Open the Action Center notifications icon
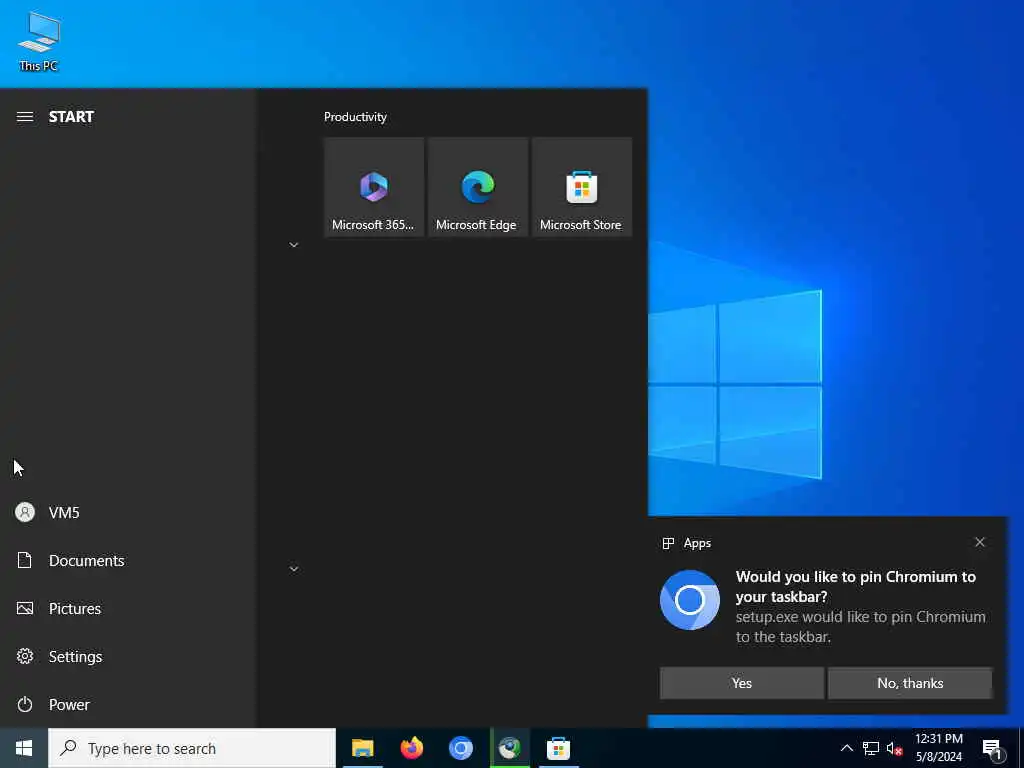 pos(993,748)
